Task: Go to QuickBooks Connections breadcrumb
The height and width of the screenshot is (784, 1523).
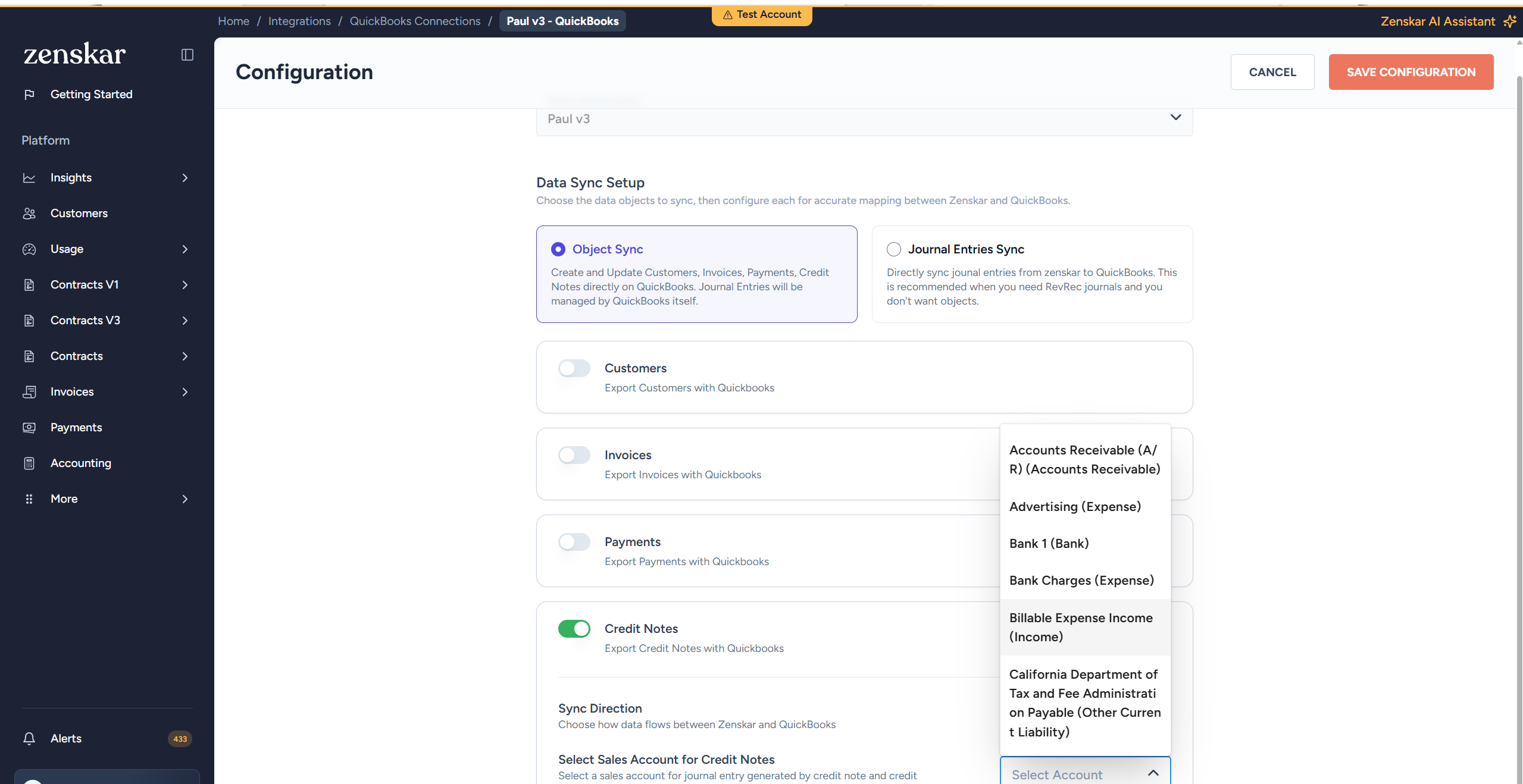Action: point(415,21)
